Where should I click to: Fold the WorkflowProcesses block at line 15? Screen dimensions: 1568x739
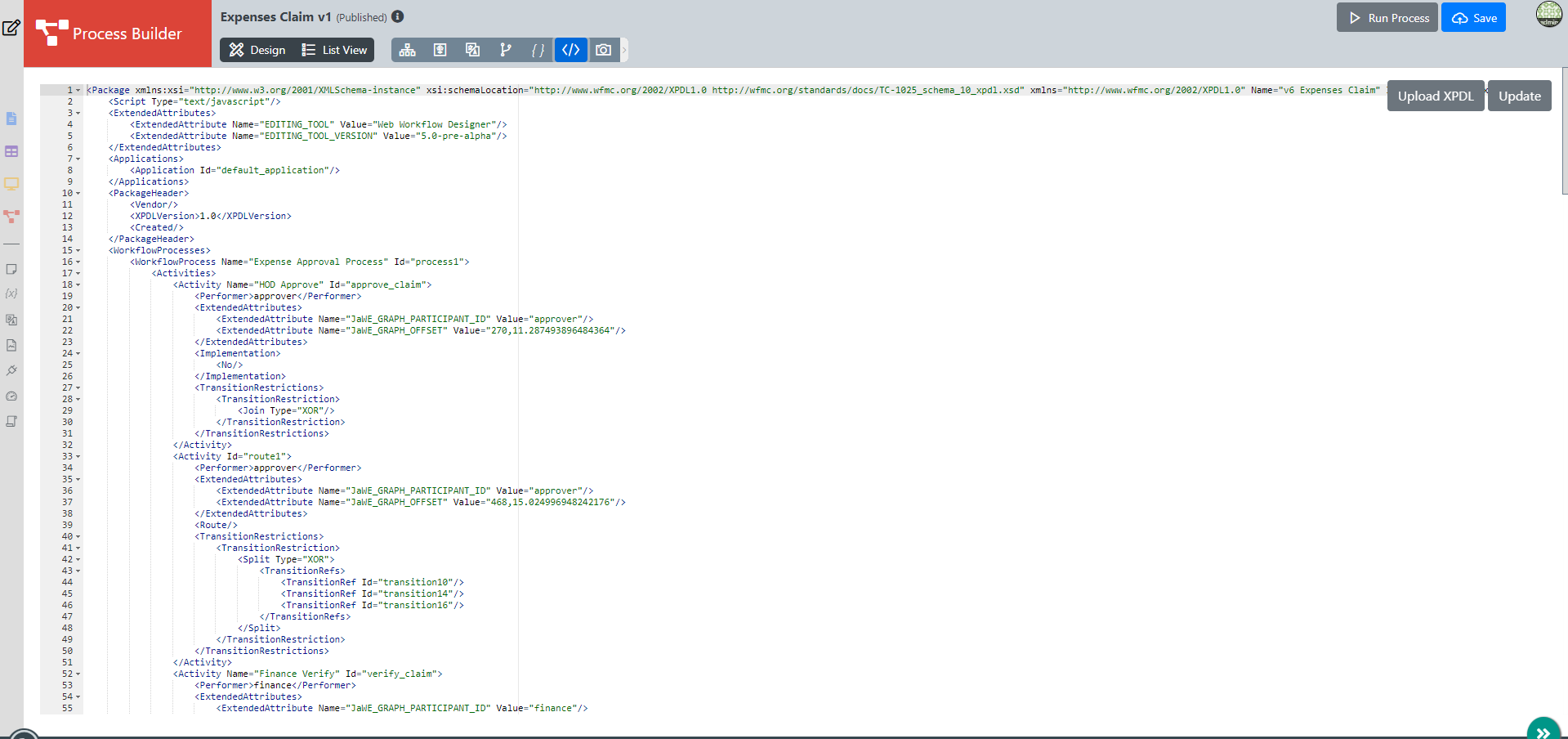pyautogui.click(x=78, y=250)
